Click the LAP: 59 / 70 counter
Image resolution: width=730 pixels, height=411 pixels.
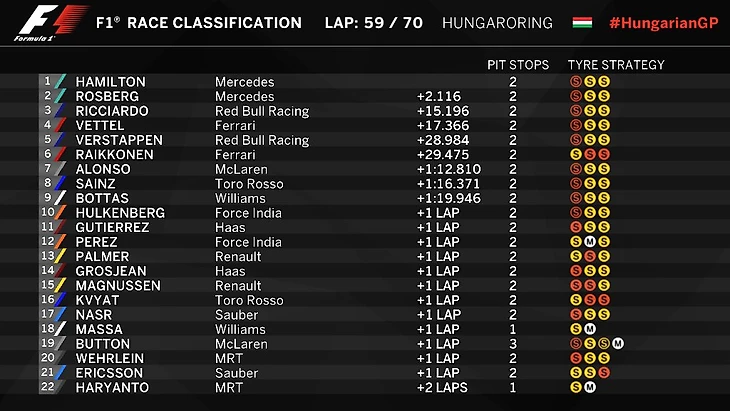click(x=374, y=23)
